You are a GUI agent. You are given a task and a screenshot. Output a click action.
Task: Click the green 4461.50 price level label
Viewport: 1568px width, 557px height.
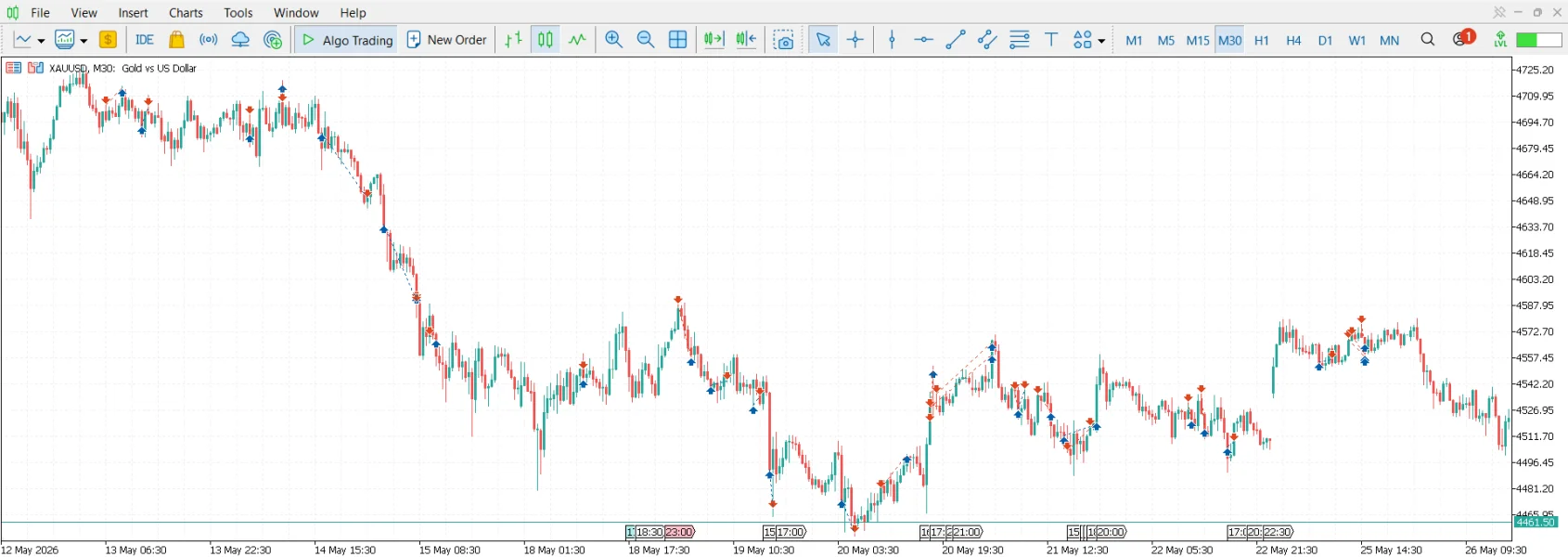[1536, 523]
